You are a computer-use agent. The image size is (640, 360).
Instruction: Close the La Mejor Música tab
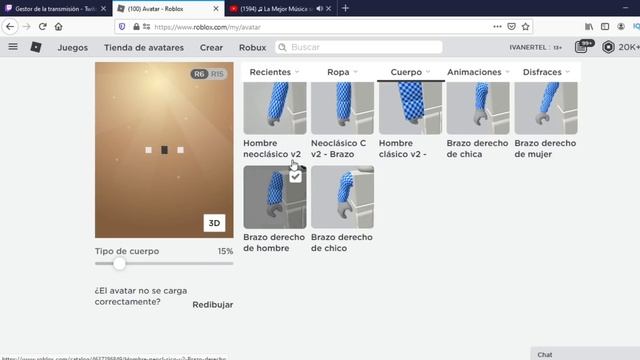click(329, 9)
